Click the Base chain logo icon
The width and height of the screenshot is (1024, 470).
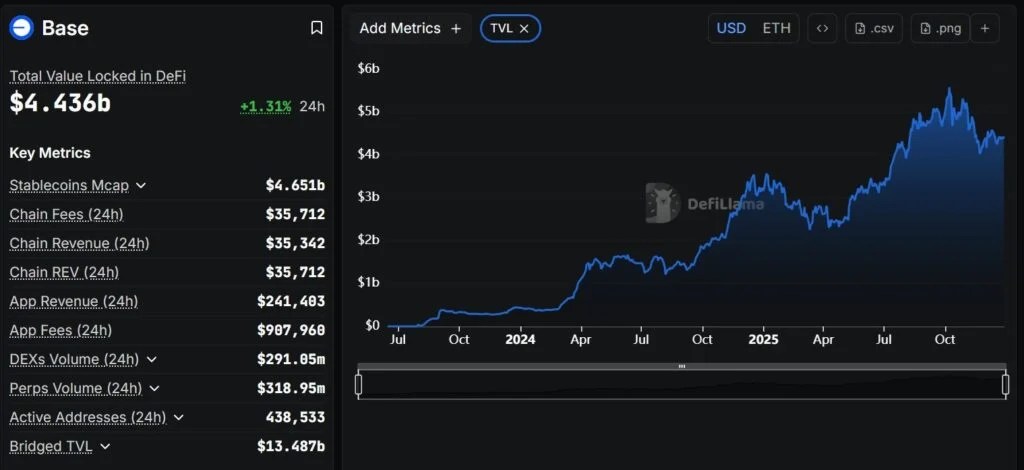21,28
